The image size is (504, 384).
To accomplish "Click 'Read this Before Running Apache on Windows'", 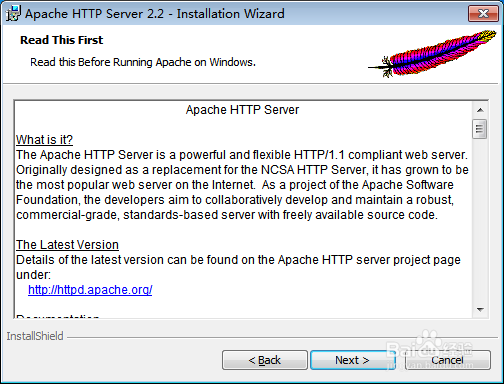I will click(143, 62).
